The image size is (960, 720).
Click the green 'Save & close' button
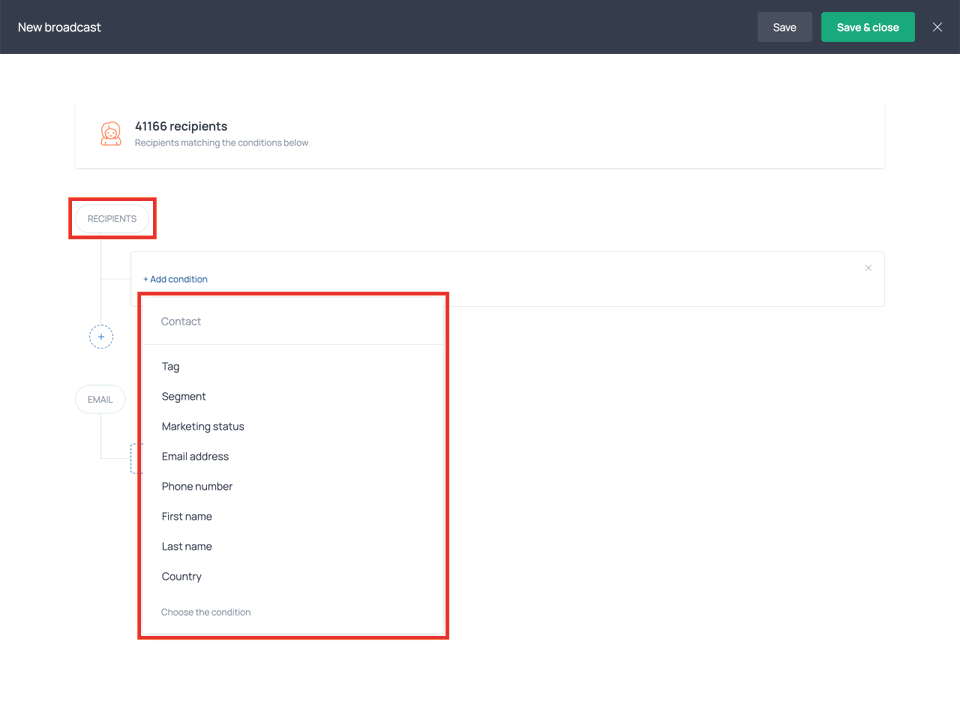[x=867, y=27]
